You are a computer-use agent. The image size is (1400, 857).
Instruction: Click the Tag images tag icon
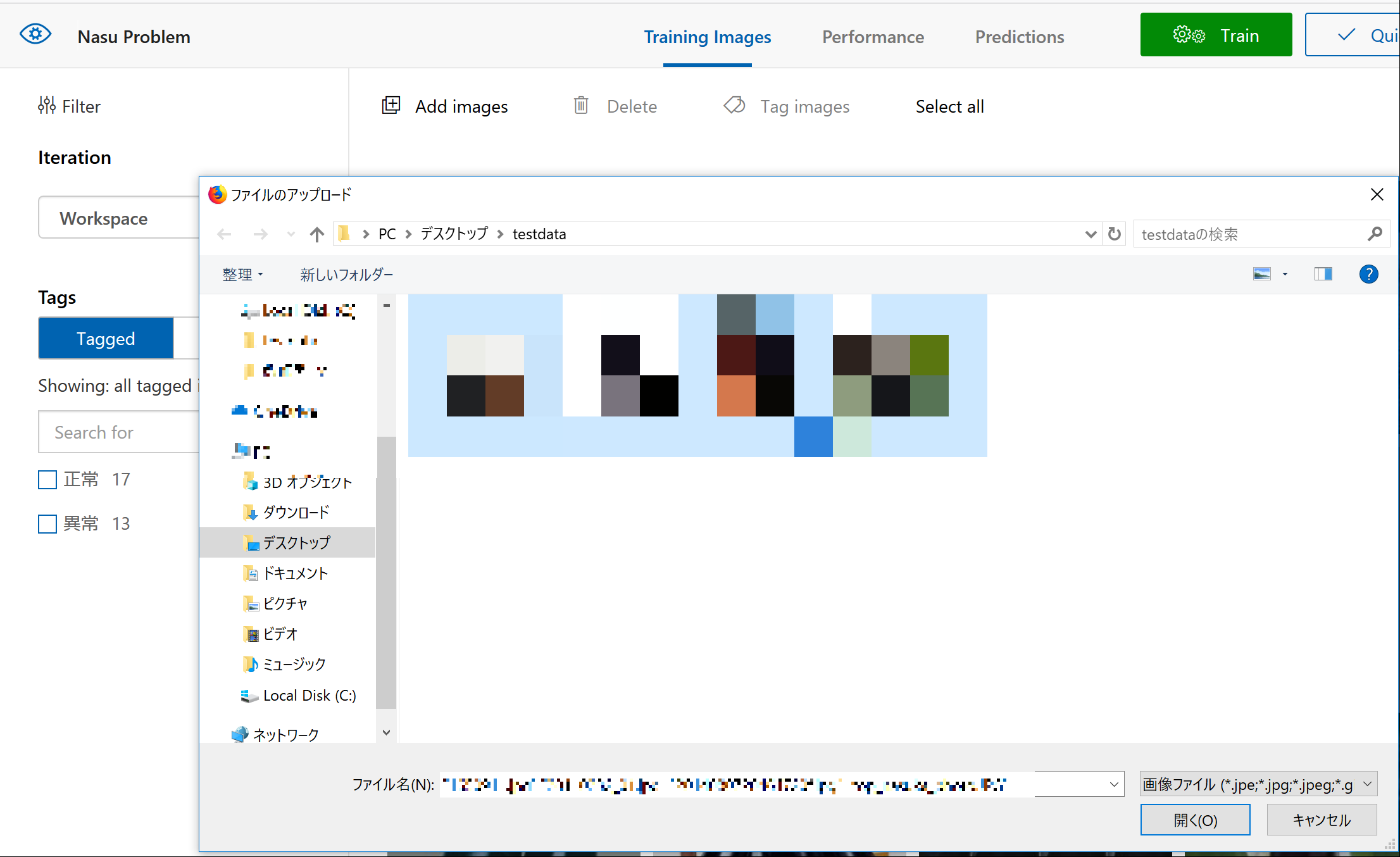734,105
